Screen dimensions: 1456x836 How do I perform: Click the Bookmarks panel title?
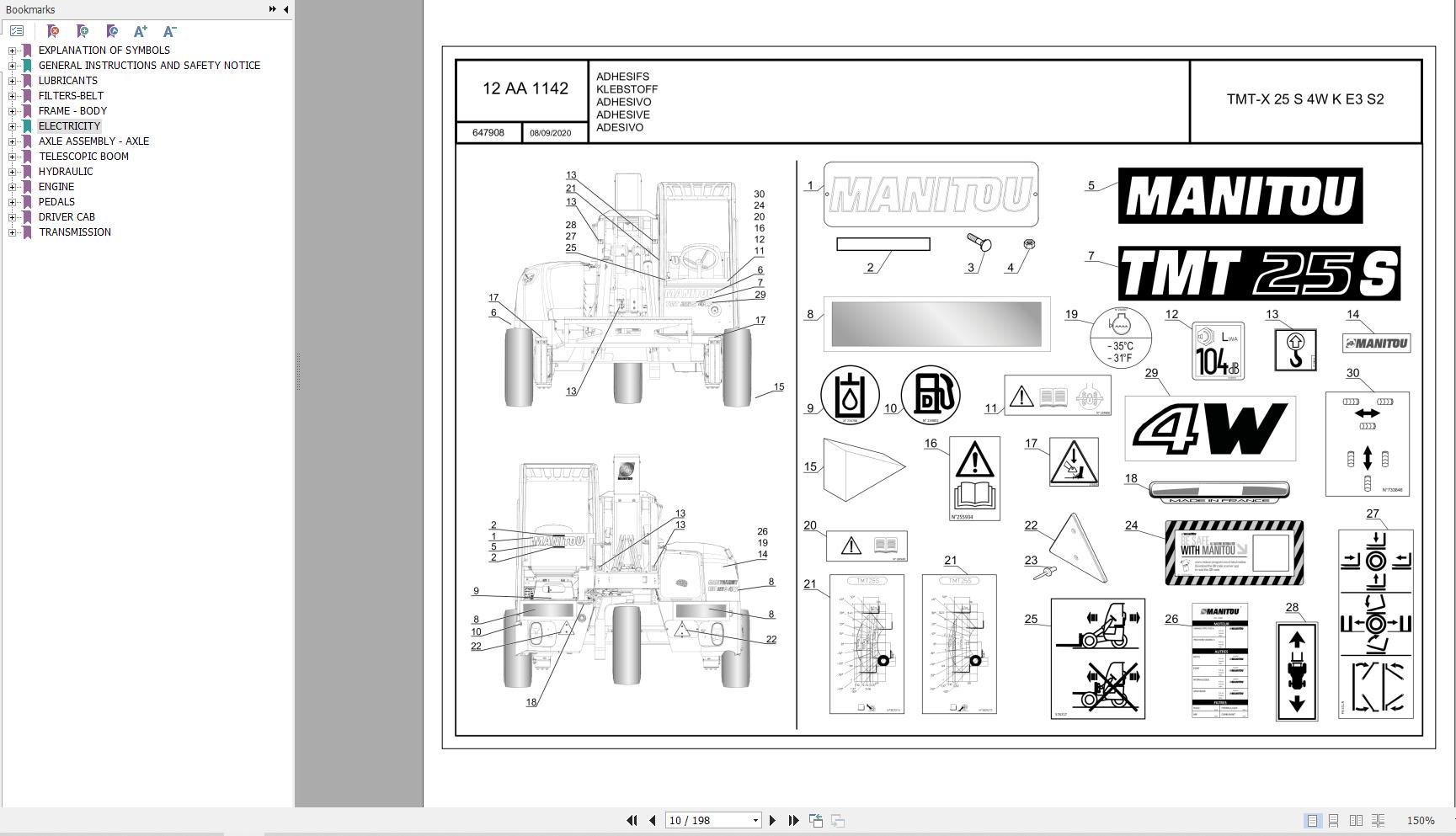click(x=30, y=9)
